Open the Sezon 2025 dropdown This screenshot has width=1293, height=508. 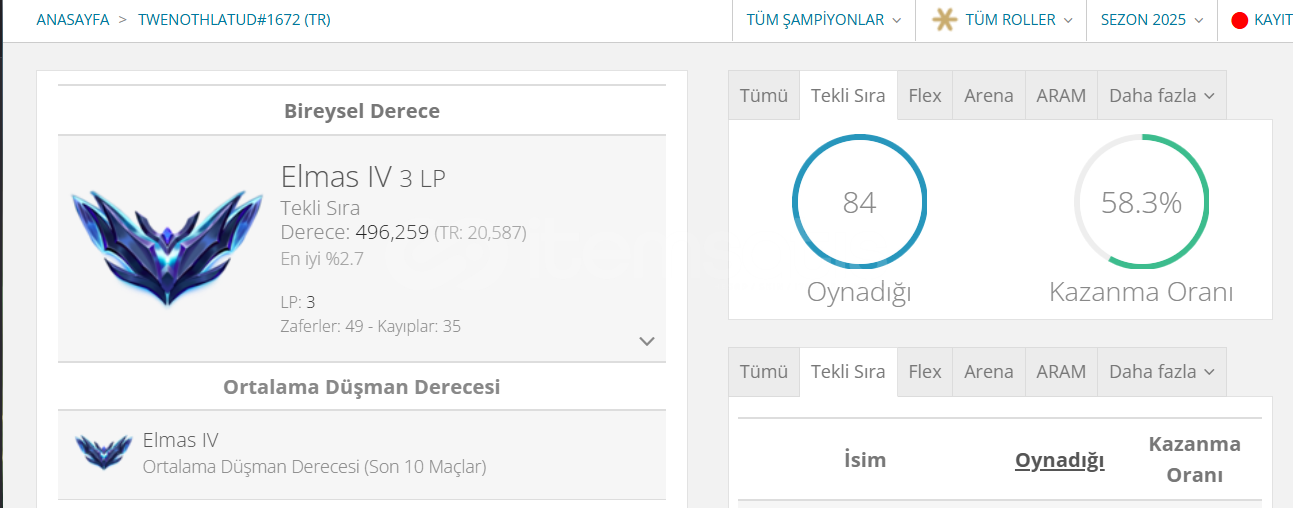pos(1151,20)
